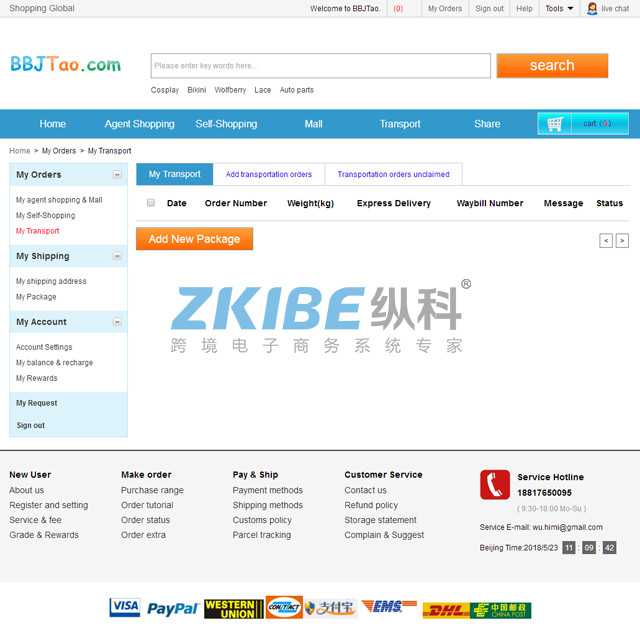This screenshot has width=640, height=633.
Task: Click the DHL logo
Action: point(446,611)
